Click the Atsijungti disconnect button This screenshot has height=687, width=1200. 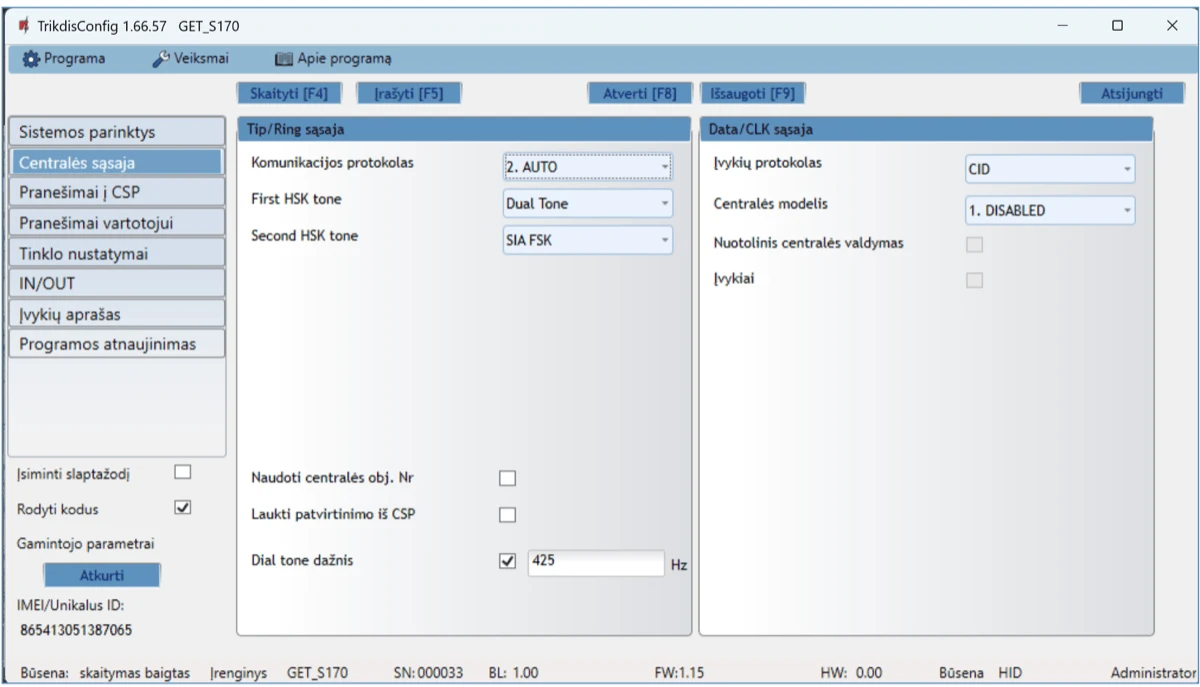point(1131,94)
